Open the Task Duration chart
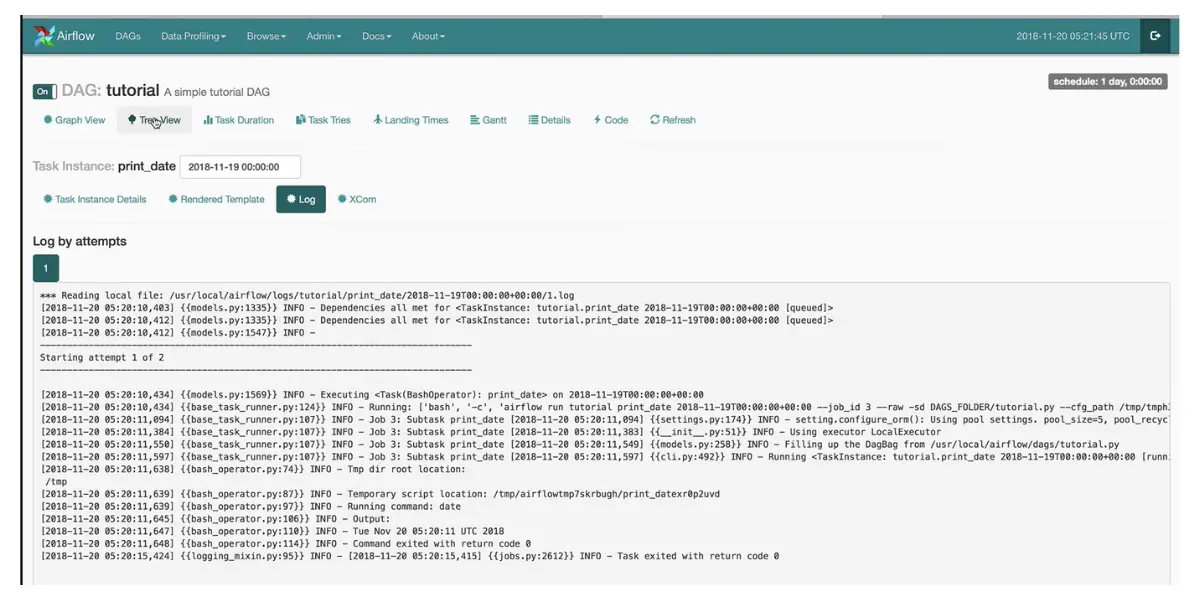Viewport: 1200px width, 600px height. click(x=239, y=120)
